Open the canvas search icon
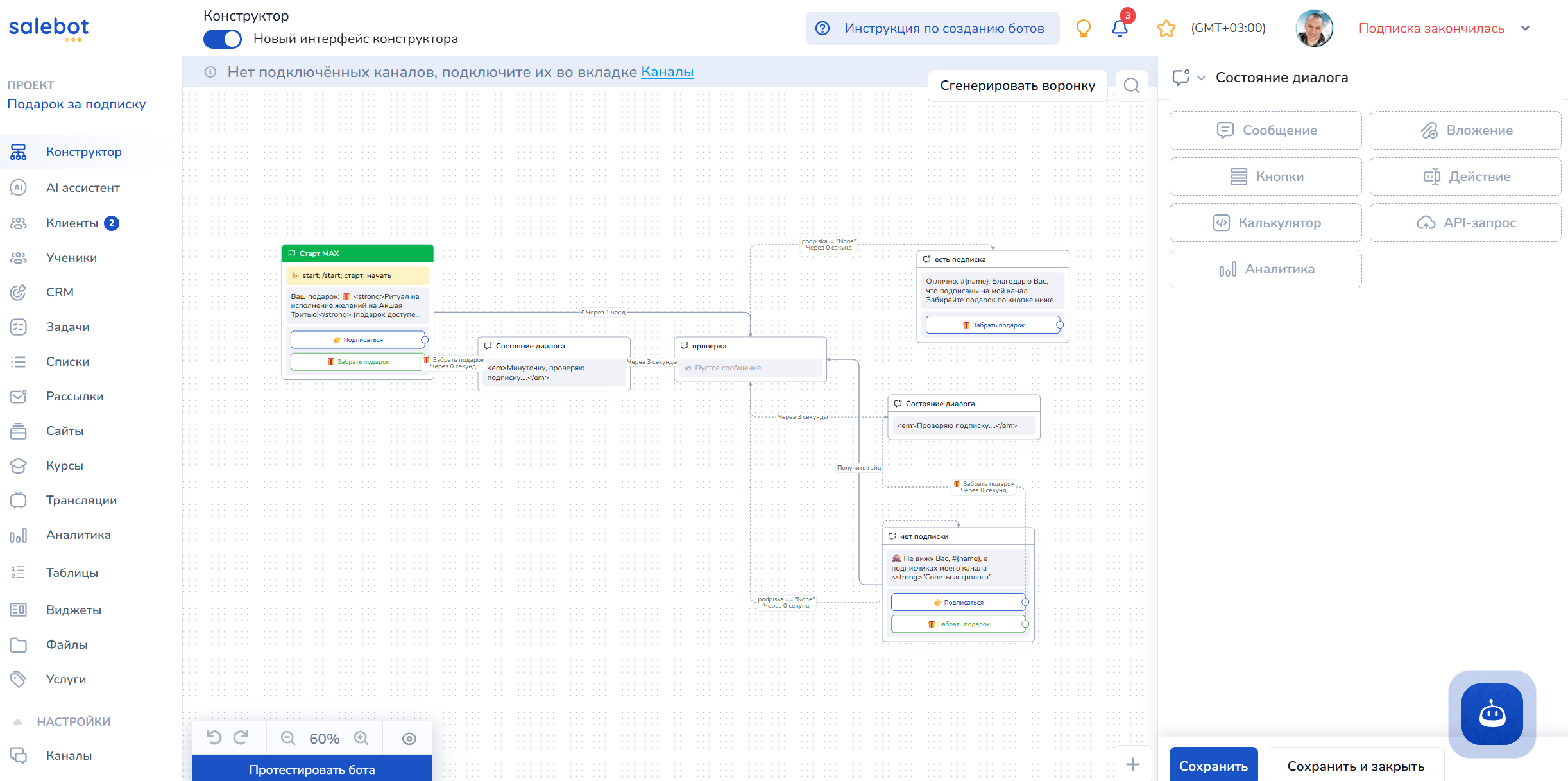 1132,85
